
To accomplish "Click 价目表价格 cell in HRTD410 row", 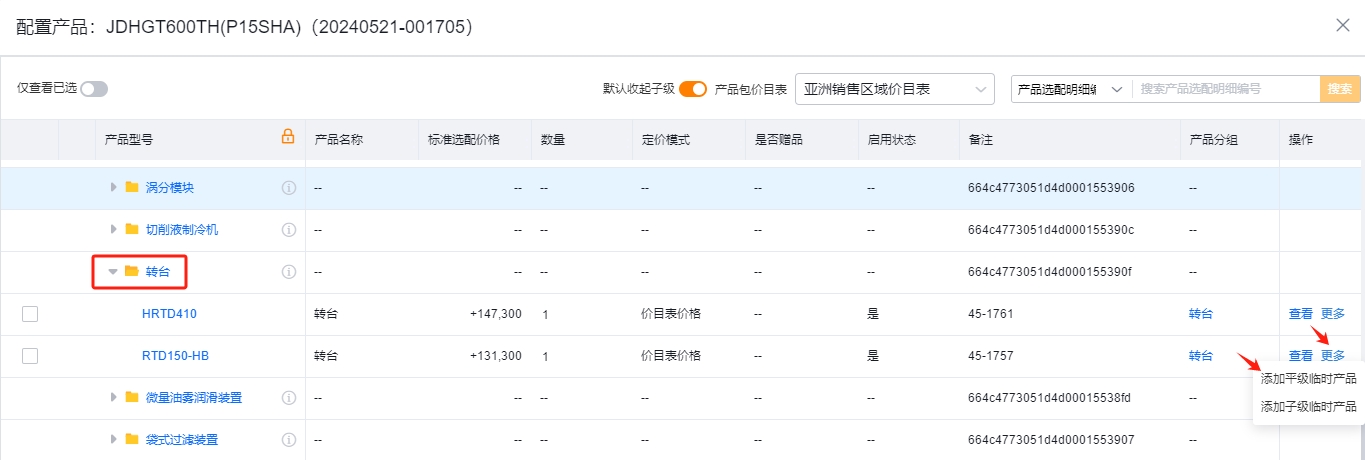I will coord(671,314).
